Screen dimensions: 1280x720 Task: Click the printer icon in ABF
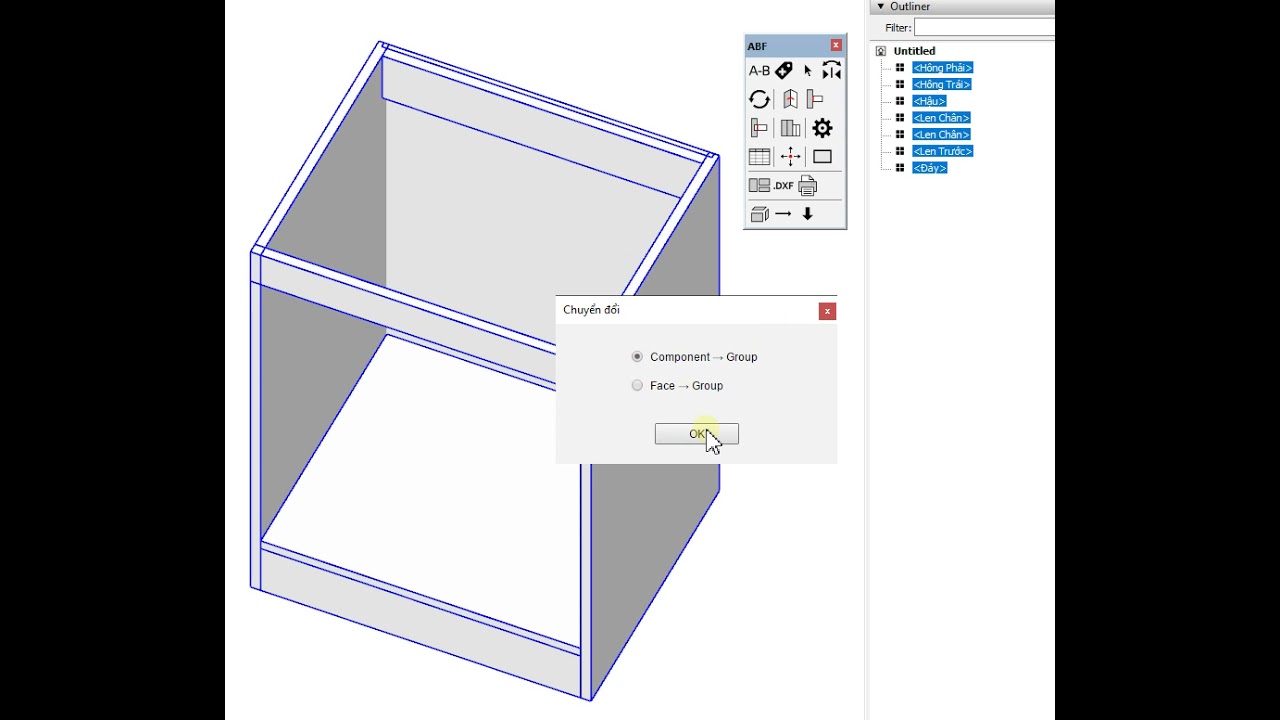pyautogui.click(x=808, y=185)
